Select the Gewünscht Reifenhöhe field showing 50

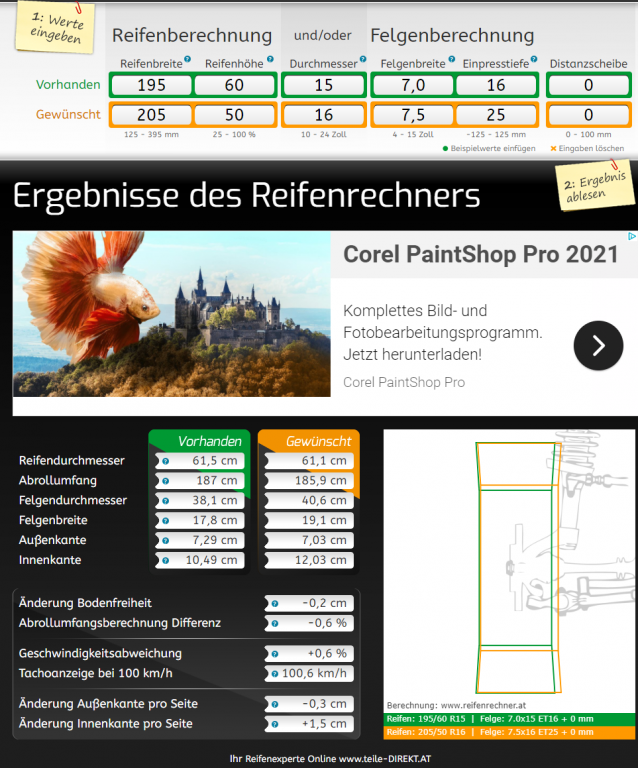[235, 115]
